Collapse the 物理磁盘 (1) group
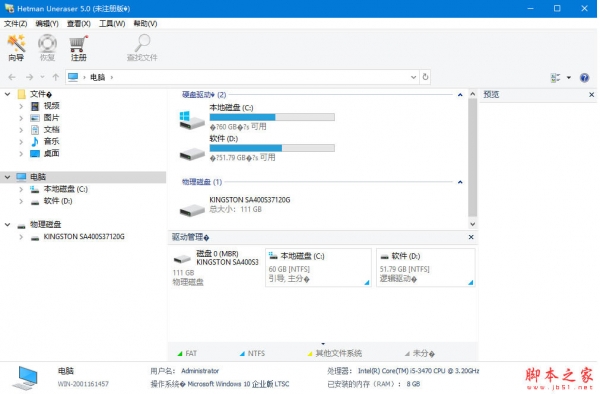Image resolution: width=600 pixels, height=394 pixels. pyautogui.click(x=460, y=182)
